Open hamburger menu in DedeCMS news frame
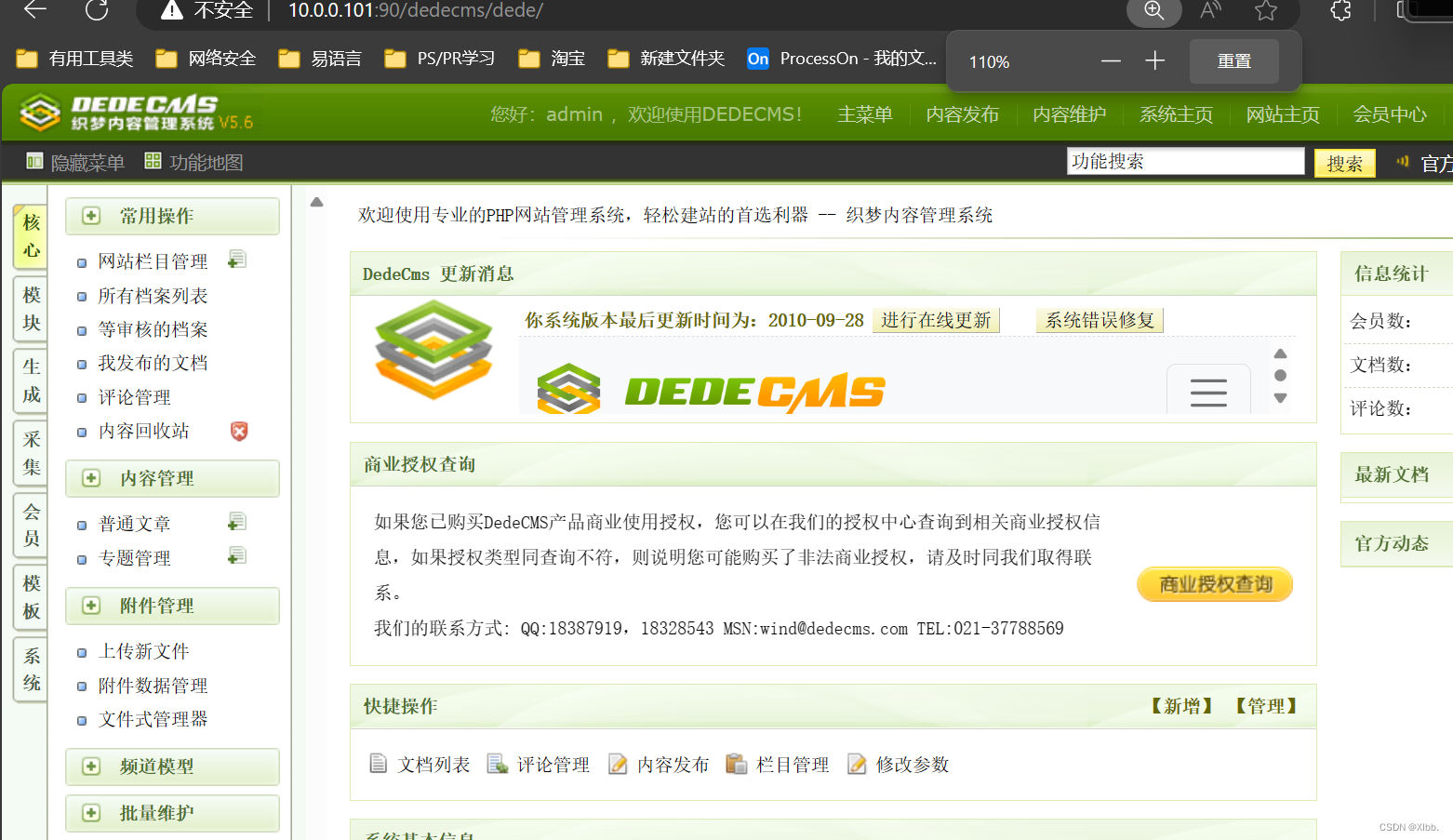The image size is (1453, 840). (1208, 392)
